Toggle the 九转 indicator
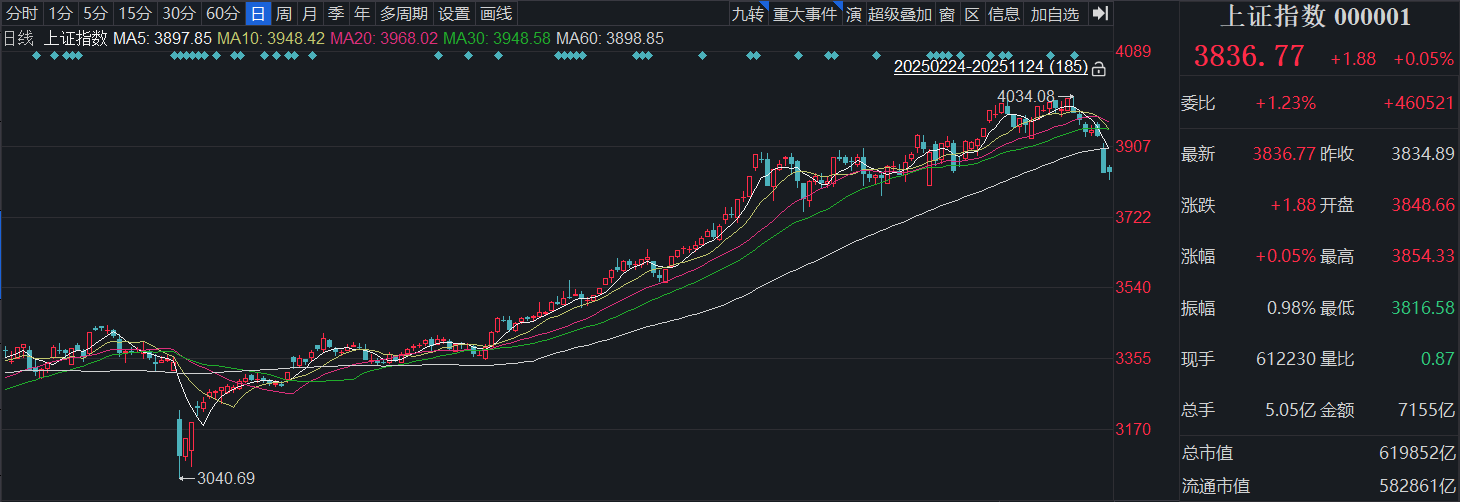This screenshot has height=502, width=1460. click(x=746, y=14)
